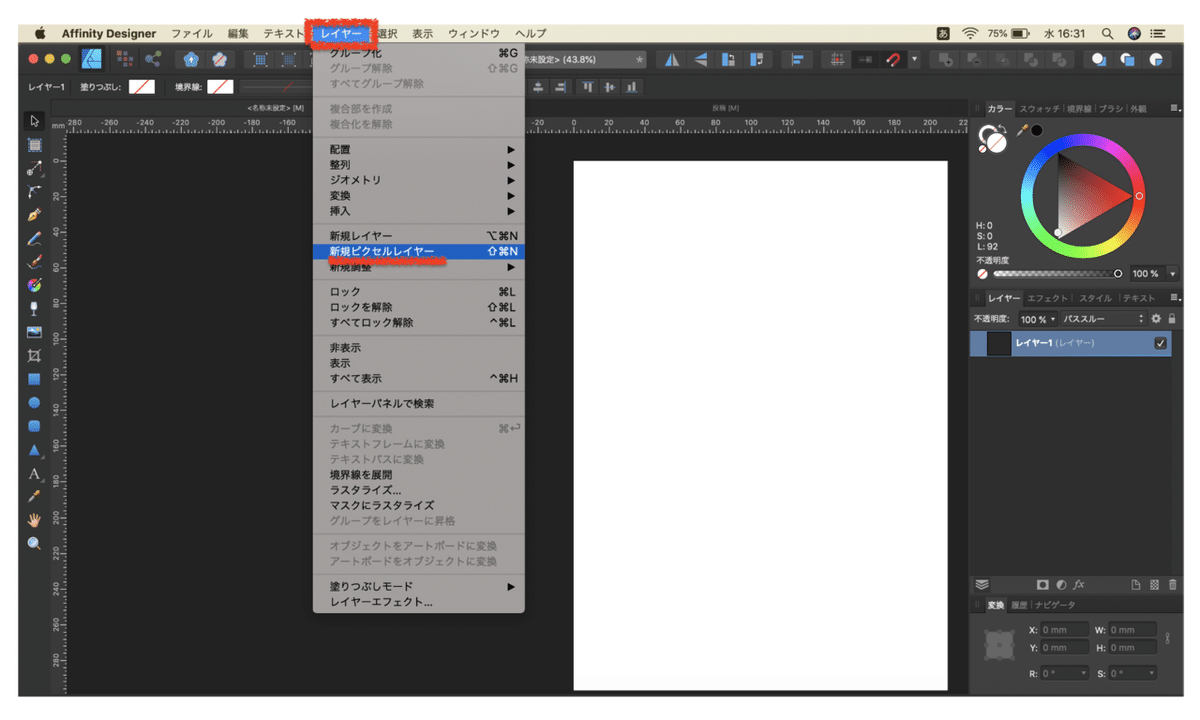Open the rotation R field dropdown

1085,673
